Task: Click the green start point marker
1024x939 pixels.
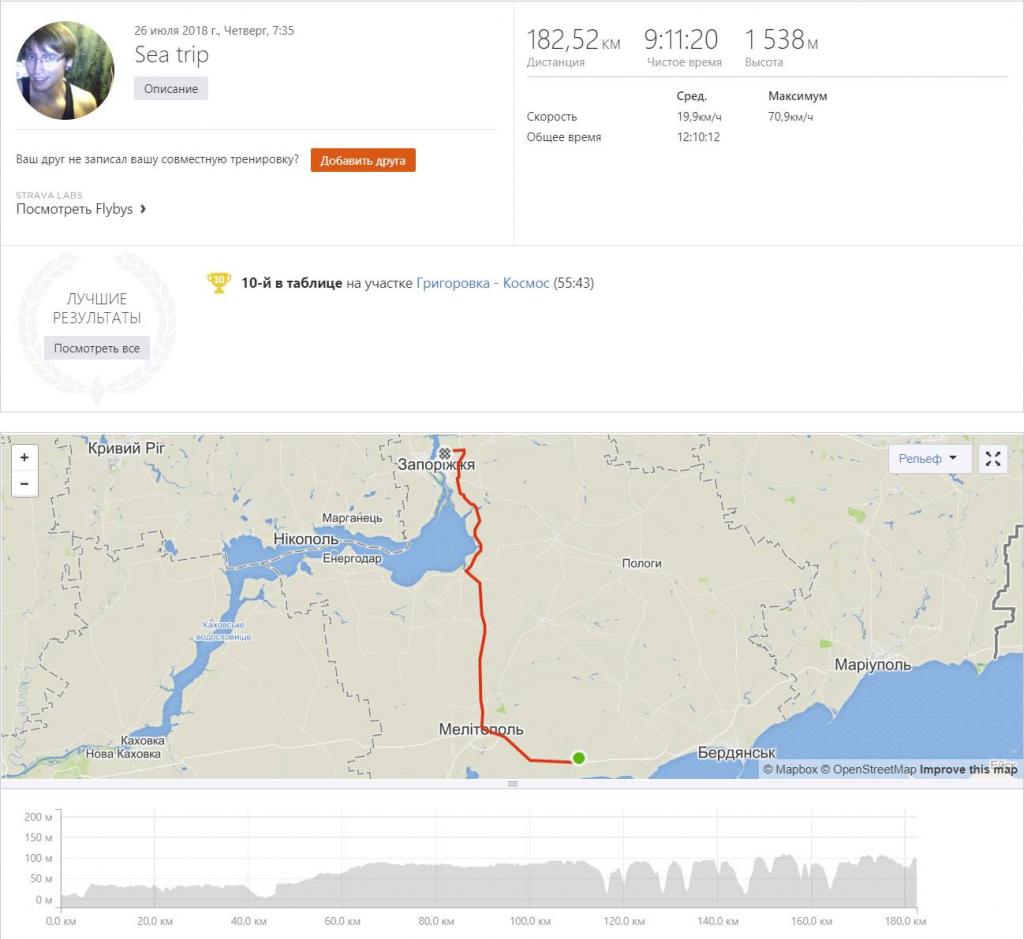Action: click(x=579, y=758)
